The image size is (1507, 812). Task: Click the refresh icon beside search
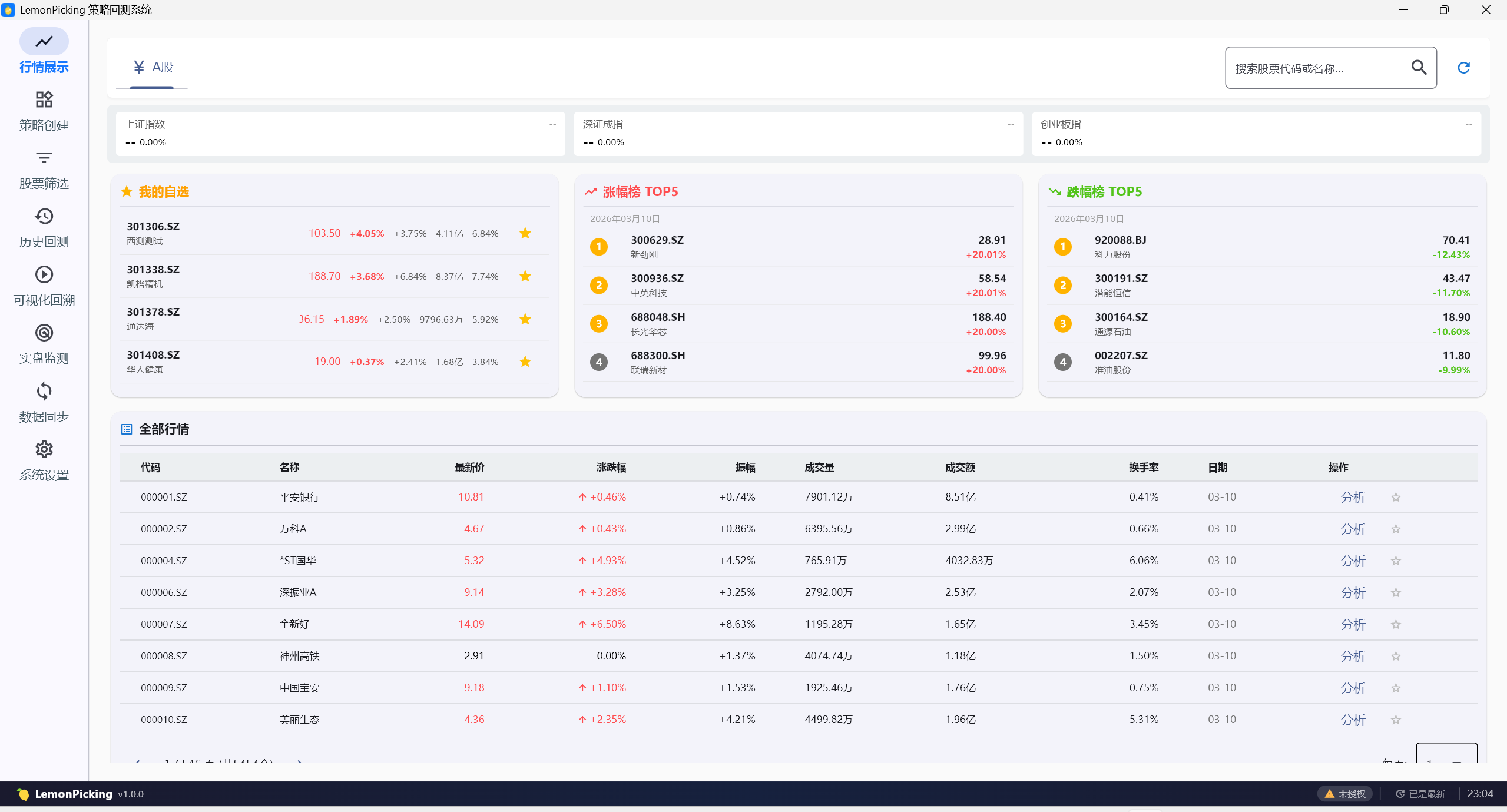coord(1463,68)
